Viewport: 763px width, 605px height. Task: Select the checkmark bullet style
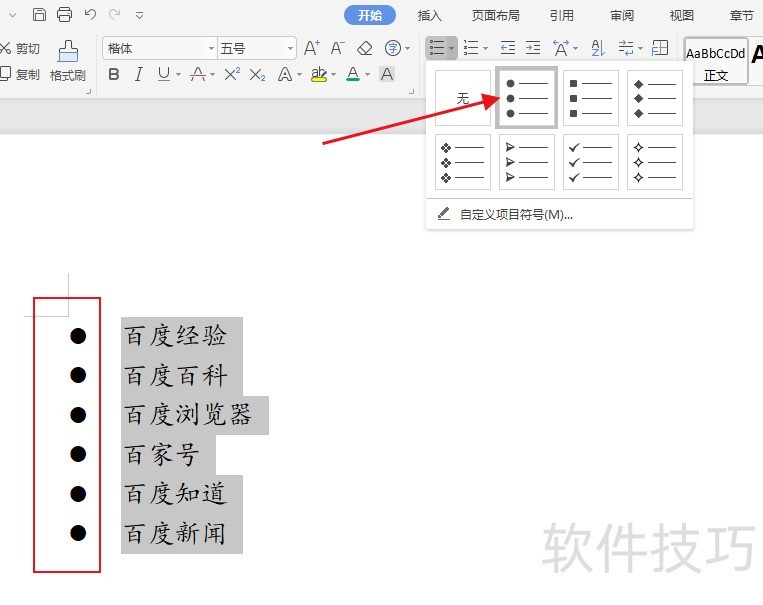[591, 162]
